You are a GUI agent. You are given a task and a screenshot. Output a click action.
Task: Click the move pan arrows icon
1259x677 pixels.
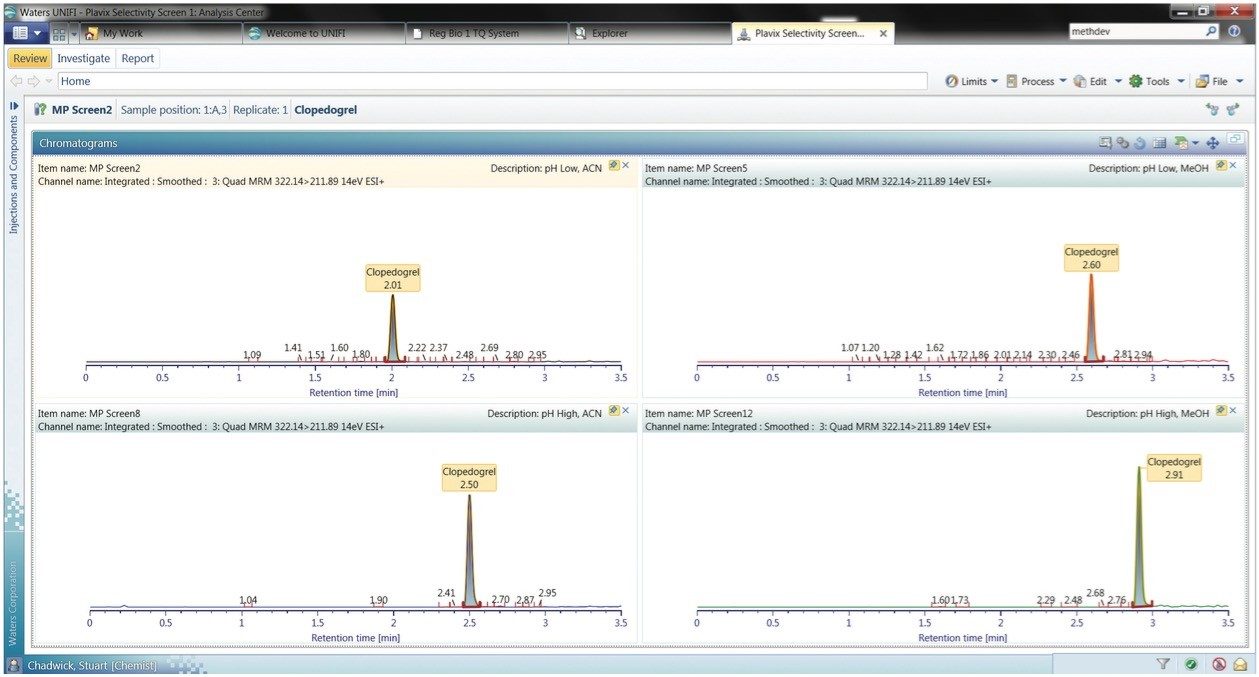tap(1212, 143)
